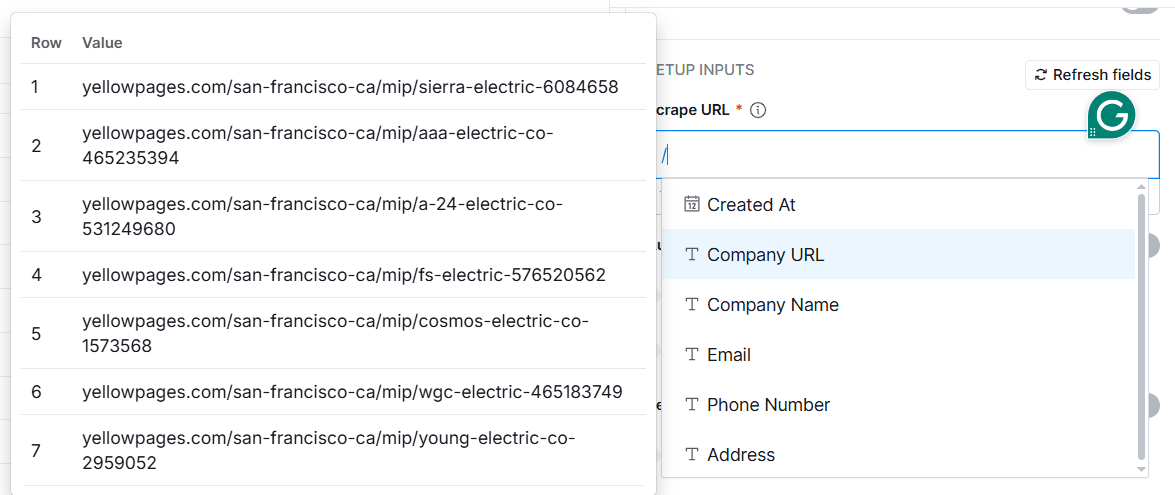Select Email field option
Viewport: 1175px width, 495px height.
(899, 355)
